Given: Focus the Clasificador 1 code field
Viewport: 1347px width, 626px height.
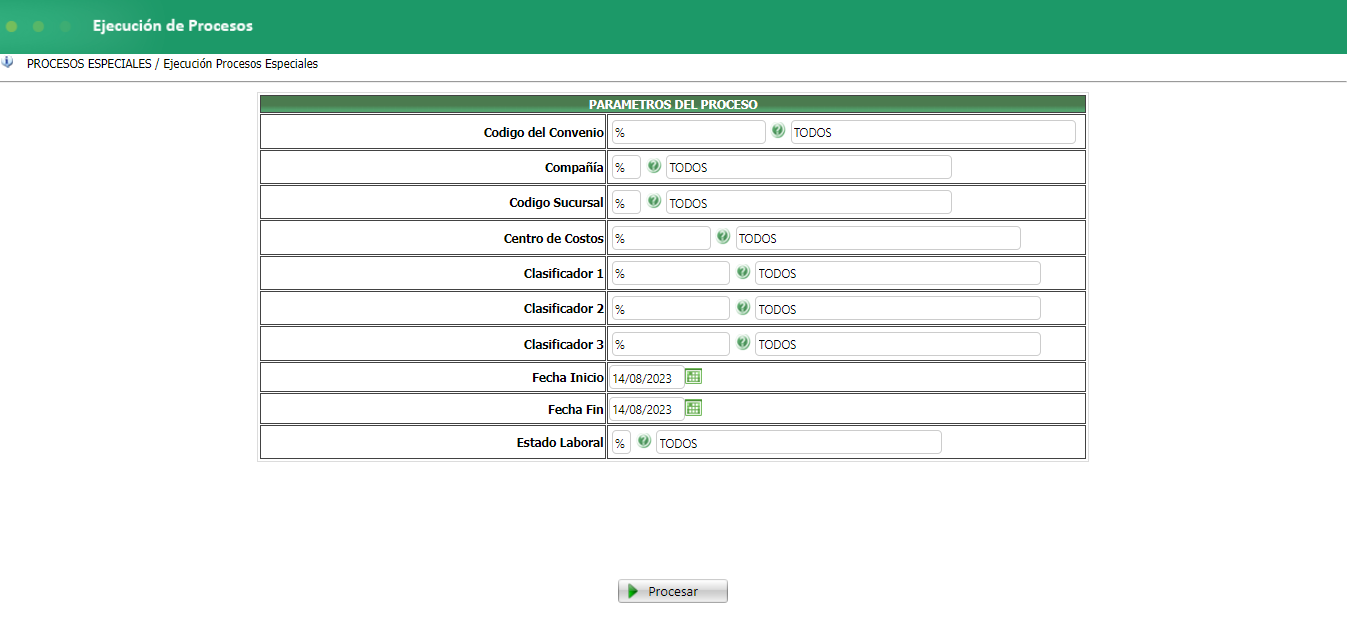Looking at the screenshot, I should pyautogui.click(x=671, y=273).
